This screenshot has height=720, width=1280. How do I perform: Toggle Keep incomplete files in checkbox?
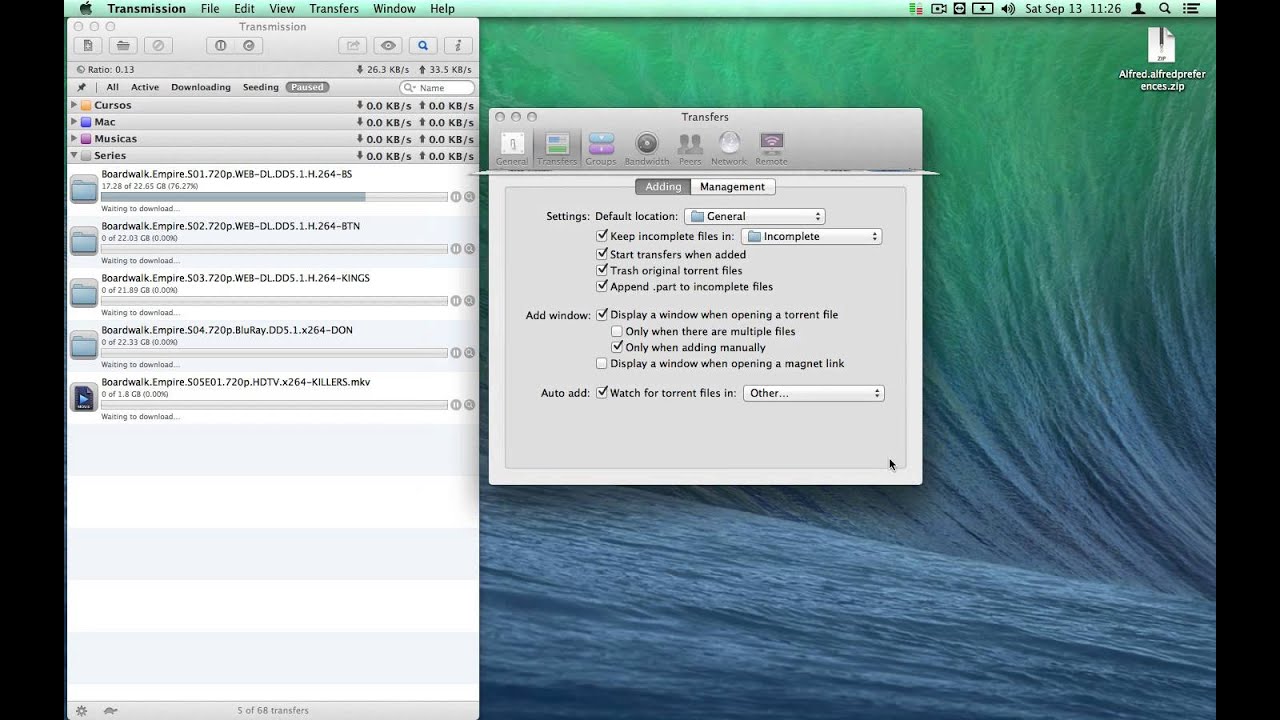tap(602, 236)
